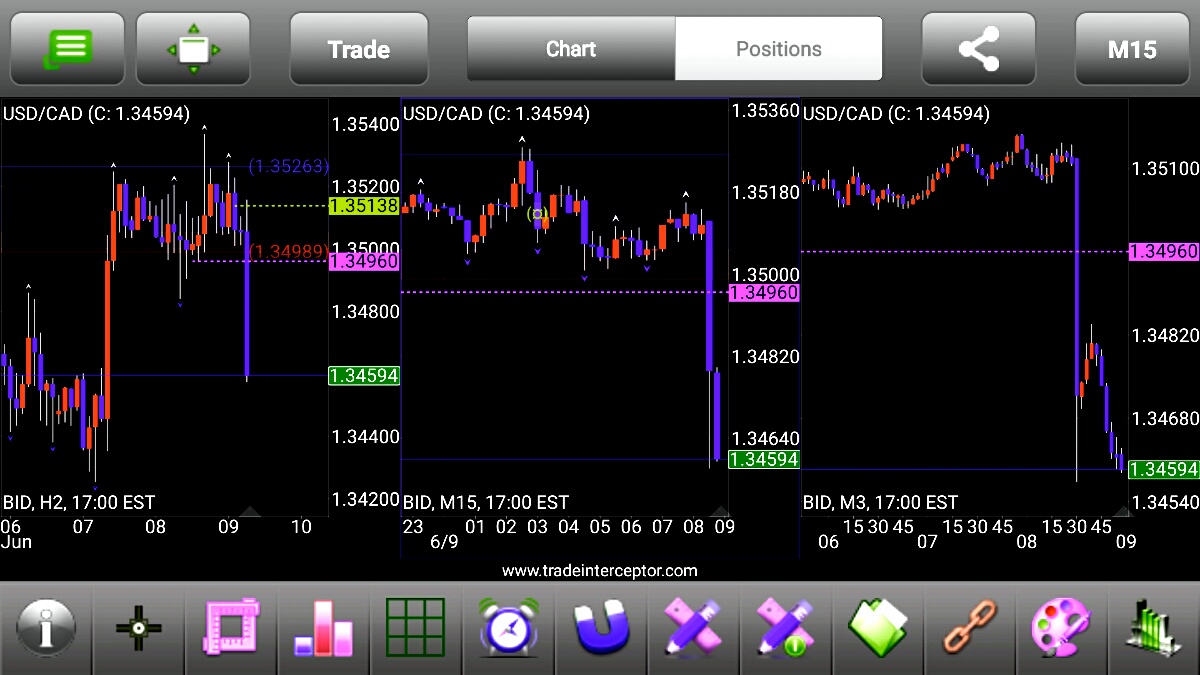Tap the chain link charts icon

click(x=971, y=629)
